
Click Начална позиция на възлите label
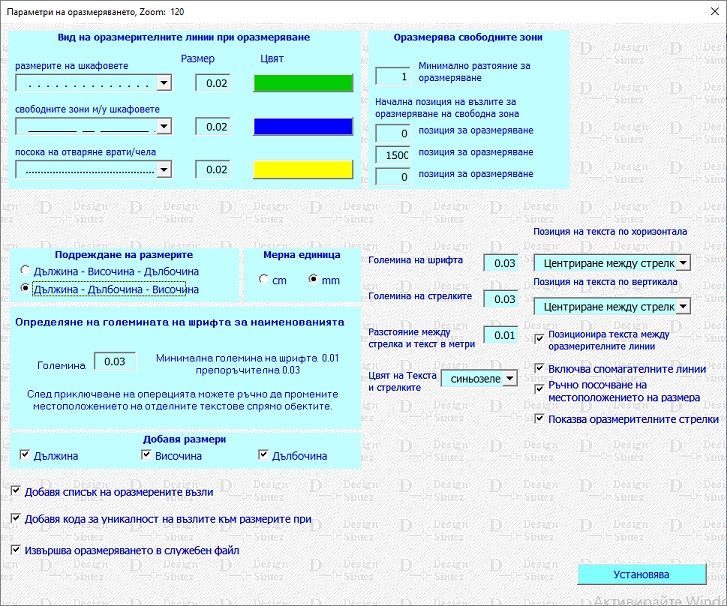tap(447, 108)
